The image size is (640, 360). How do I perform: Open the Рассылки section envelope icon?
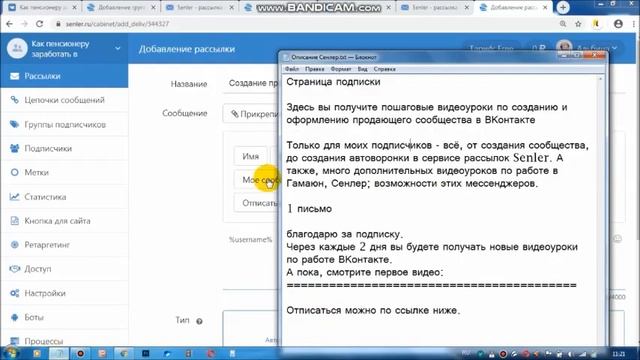point(15,76)
